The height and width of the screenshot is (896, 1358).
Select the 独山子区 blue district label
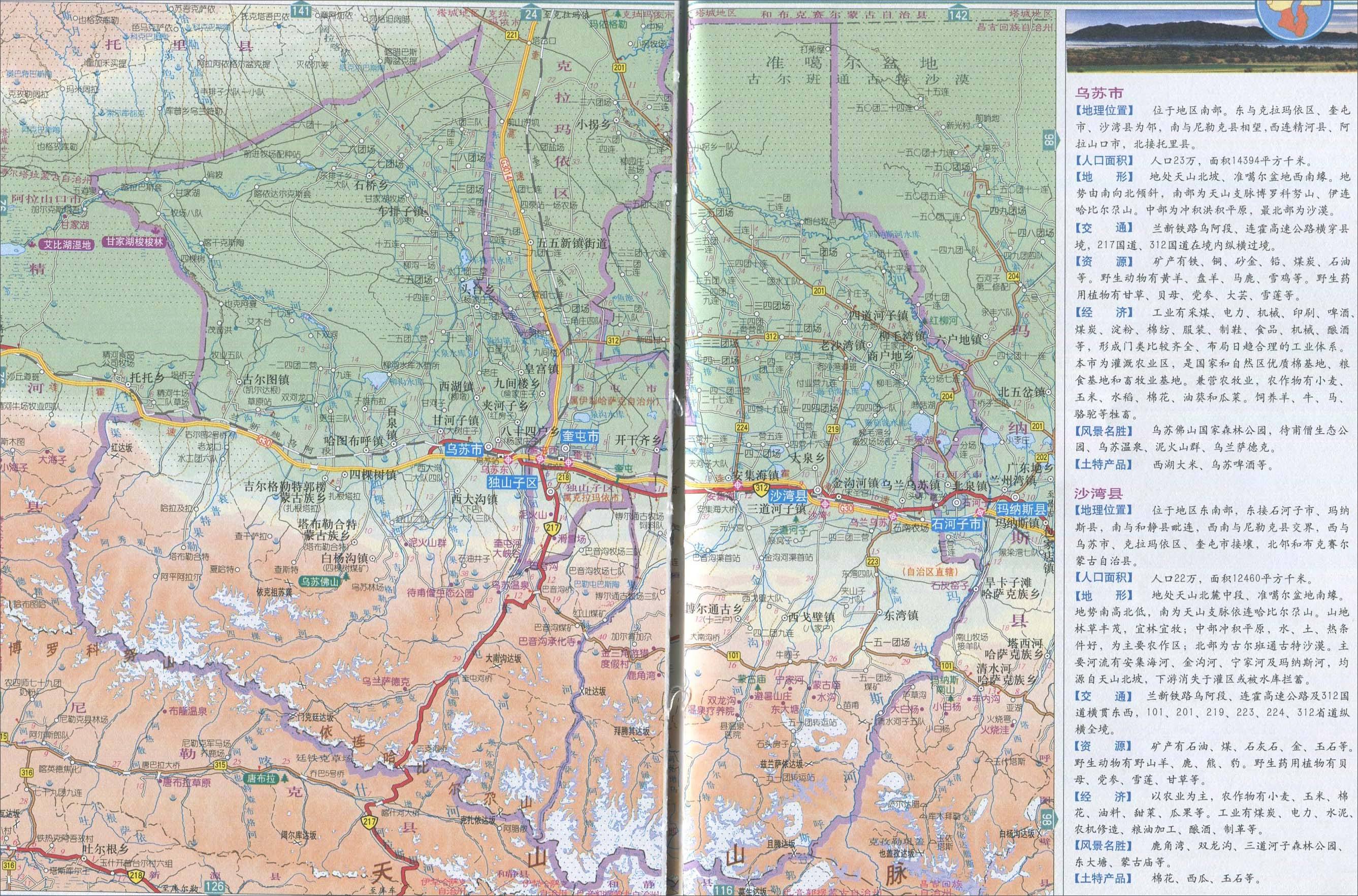point(512,483)
